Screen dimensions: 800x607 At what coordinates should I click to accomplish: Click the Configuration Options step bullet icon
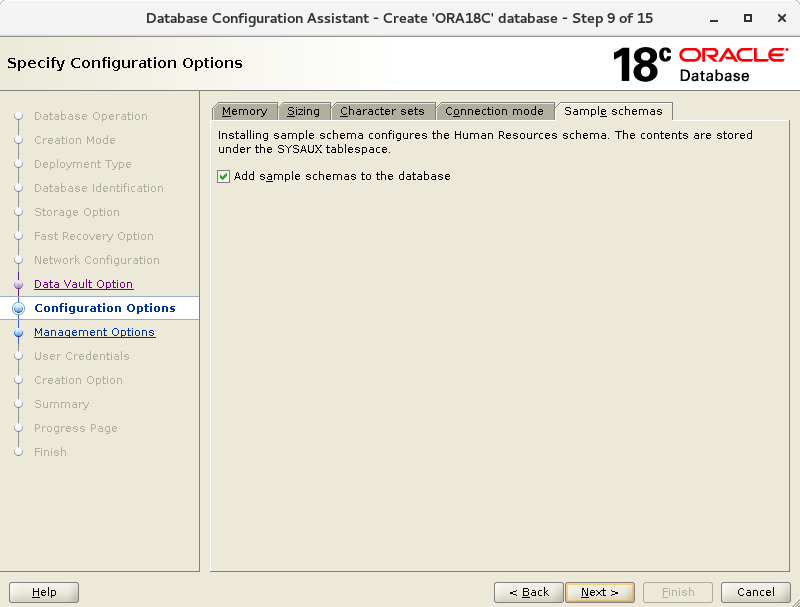pyautogui.click(x=18, y=308)
